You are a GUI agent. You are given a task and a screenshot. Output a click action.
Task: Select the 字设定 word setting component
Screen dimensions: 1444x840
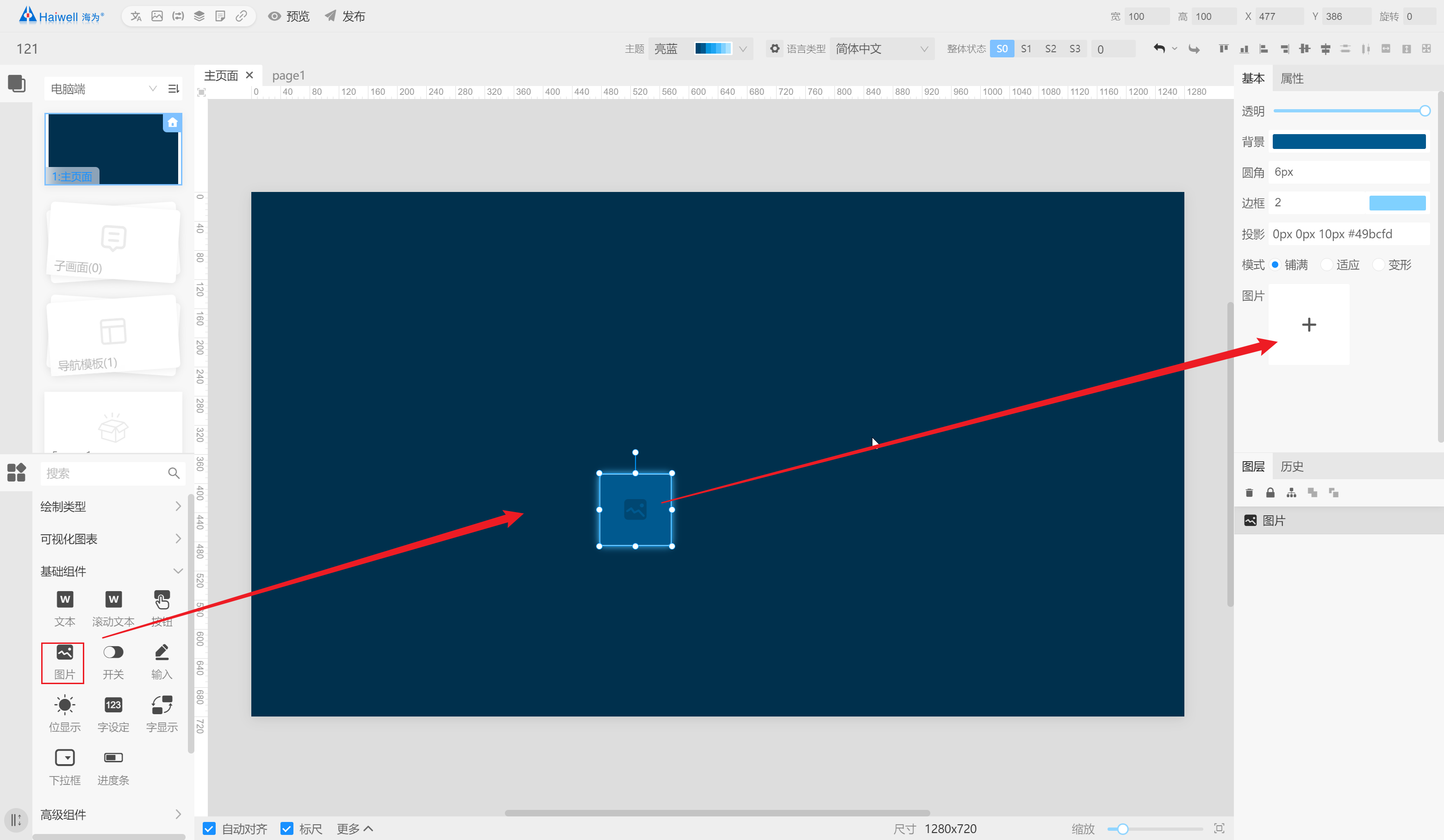coord(113,715)
